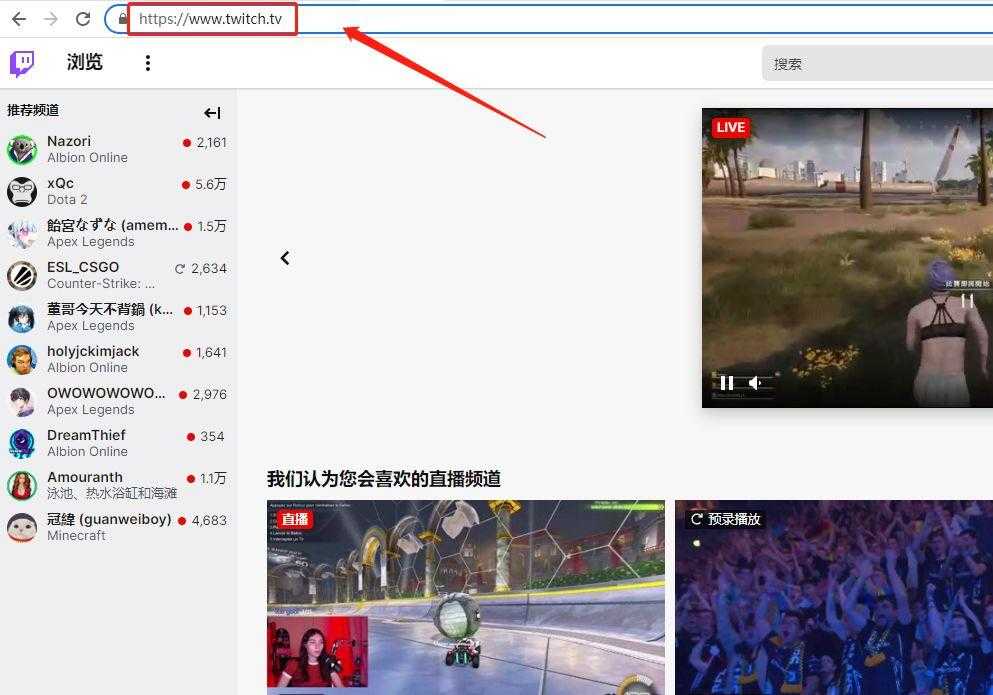The height and width of the screenshot is (695, 993).
Task: Select holyjckimjack channel name
Action: tap(93, 352)
